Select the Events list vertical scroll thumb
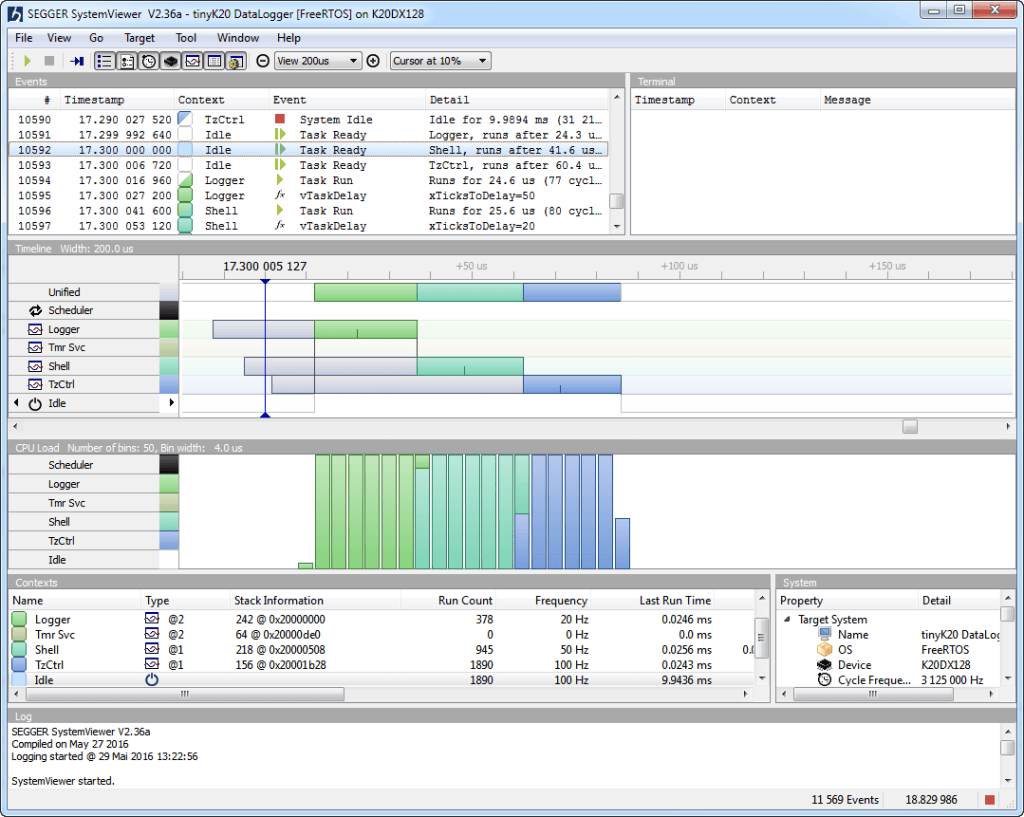The height and width of the screenshot is (817, 1024). [616, 200]
